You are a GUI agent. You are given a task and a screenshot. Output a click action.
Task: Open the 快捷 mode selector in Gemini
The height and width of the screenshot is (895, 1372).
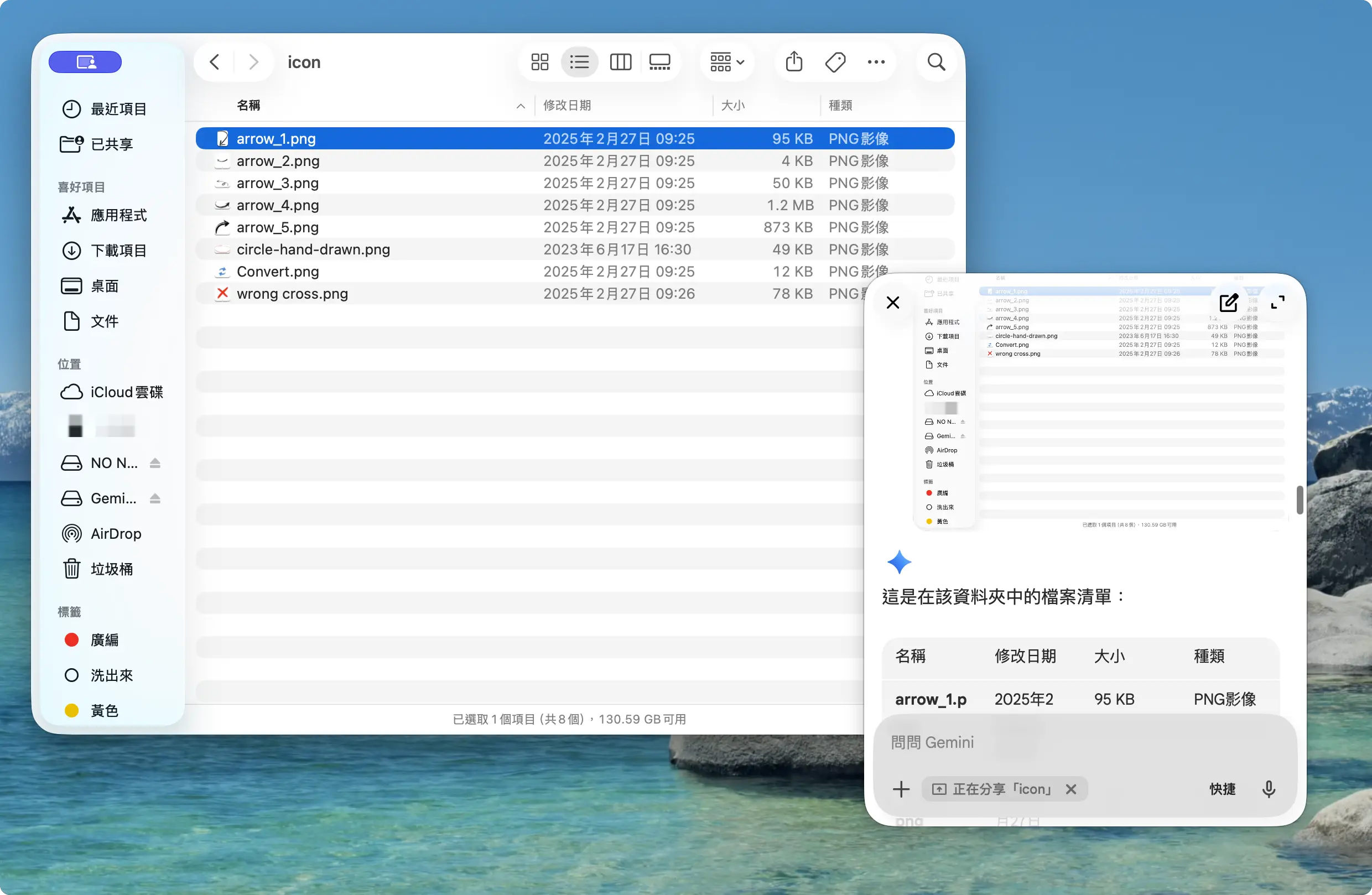click(x=1222, y=789)
